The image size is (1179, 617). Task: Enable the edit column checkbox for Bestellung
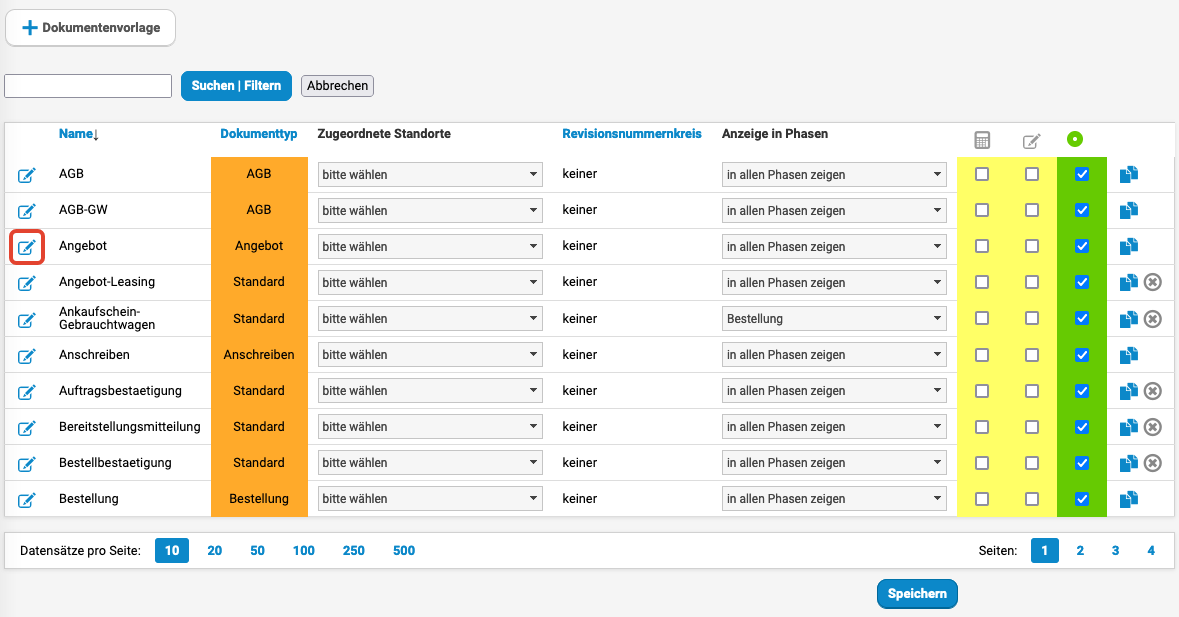click(1032, 499)
